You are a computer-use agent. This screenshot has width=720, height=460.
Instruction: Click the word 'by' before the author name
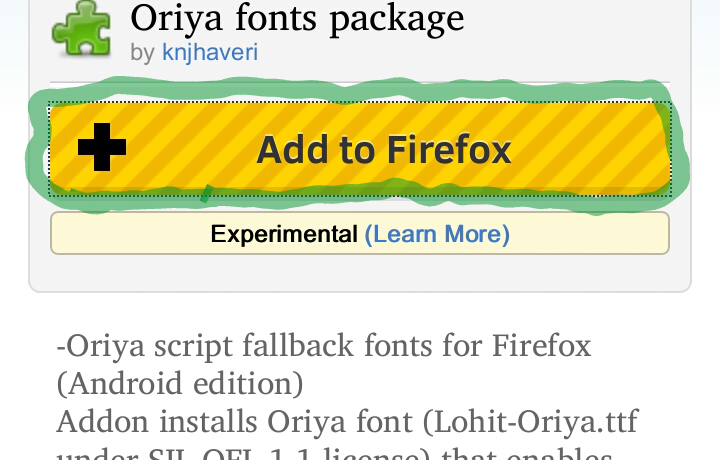[x=143, y=52]
